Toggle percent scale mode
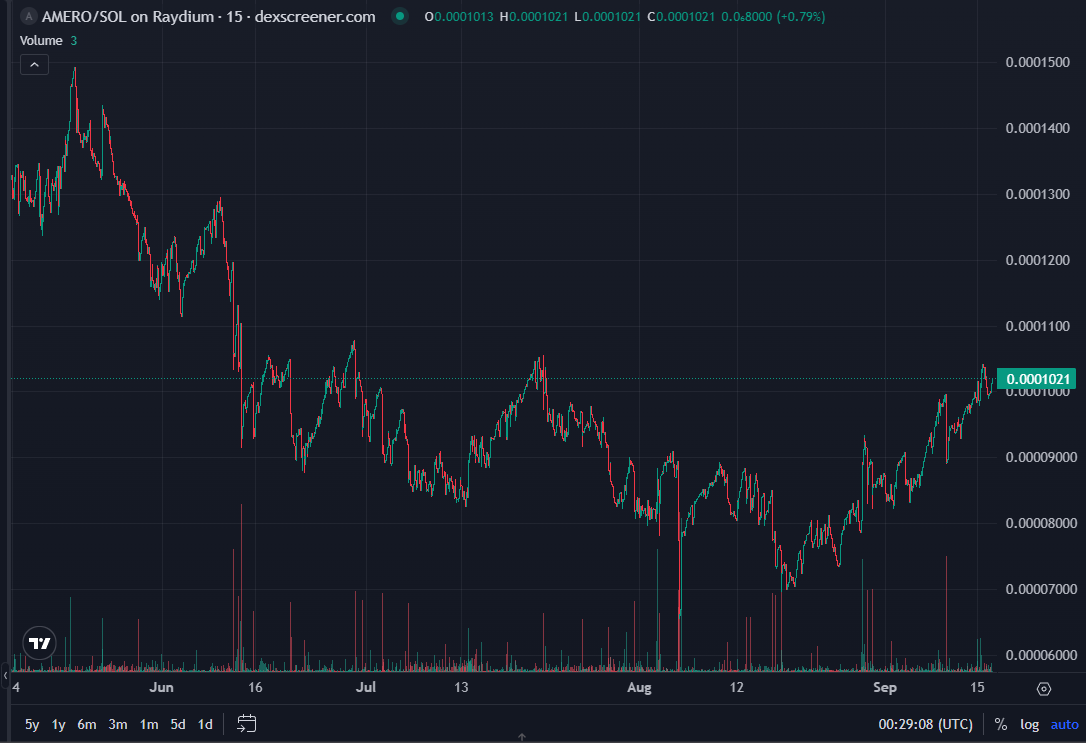The width and height of the screenshot is (1086, 743). pyautogui.click(x=1001, y=724)
